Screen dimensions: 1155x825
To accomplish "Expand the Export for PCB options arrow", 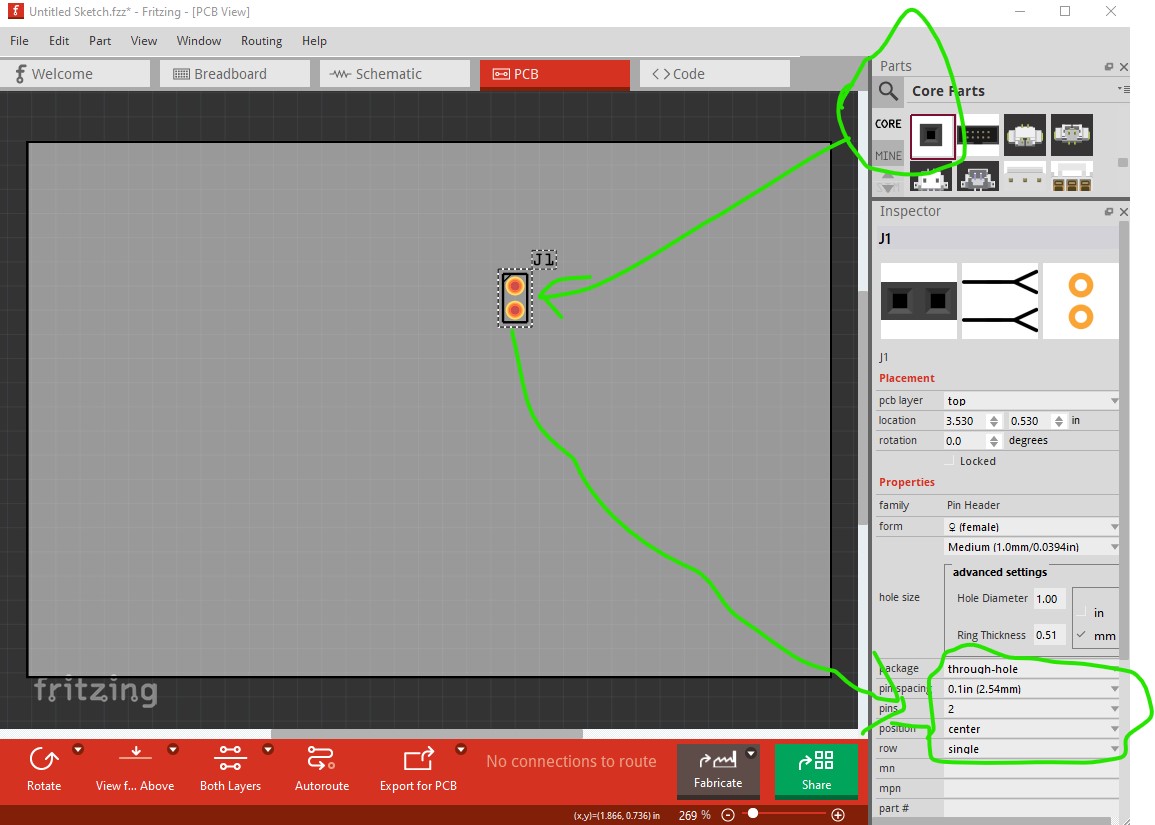I will [x=460, y=750].
